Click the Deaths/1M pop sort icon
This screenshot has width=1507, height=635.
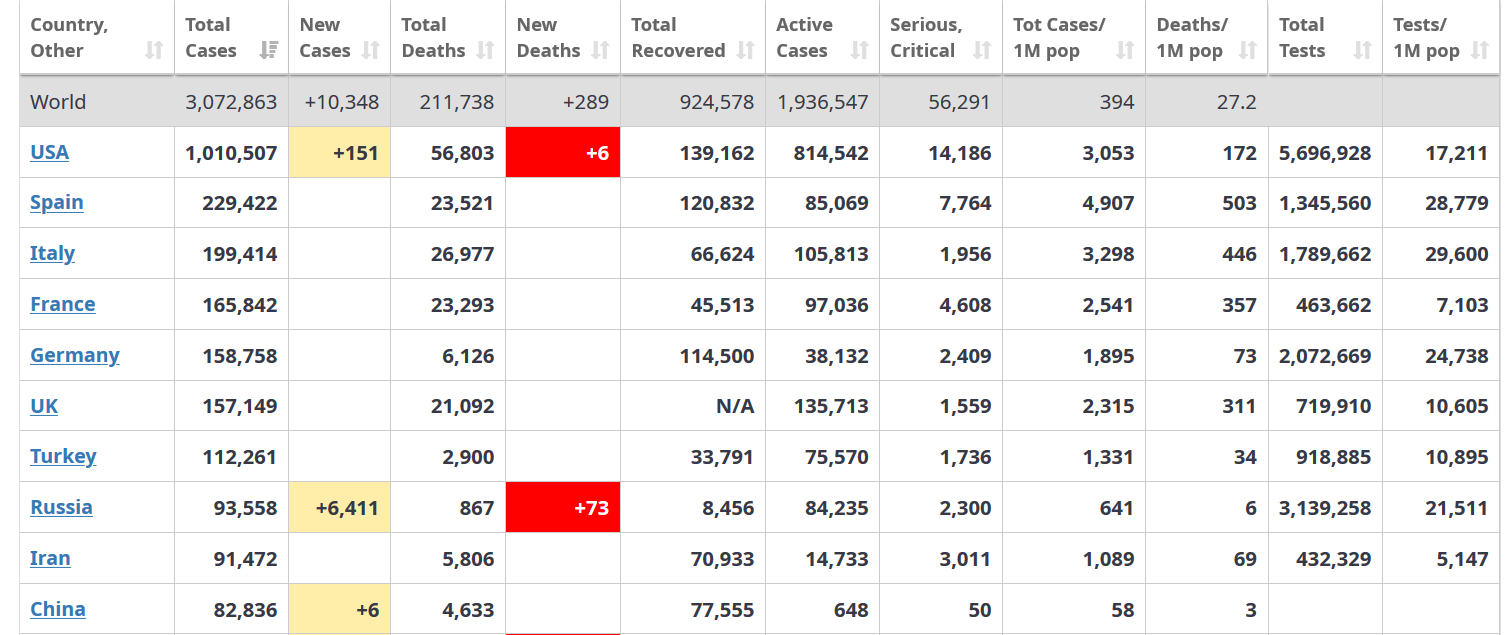(x=1247, y=50)
